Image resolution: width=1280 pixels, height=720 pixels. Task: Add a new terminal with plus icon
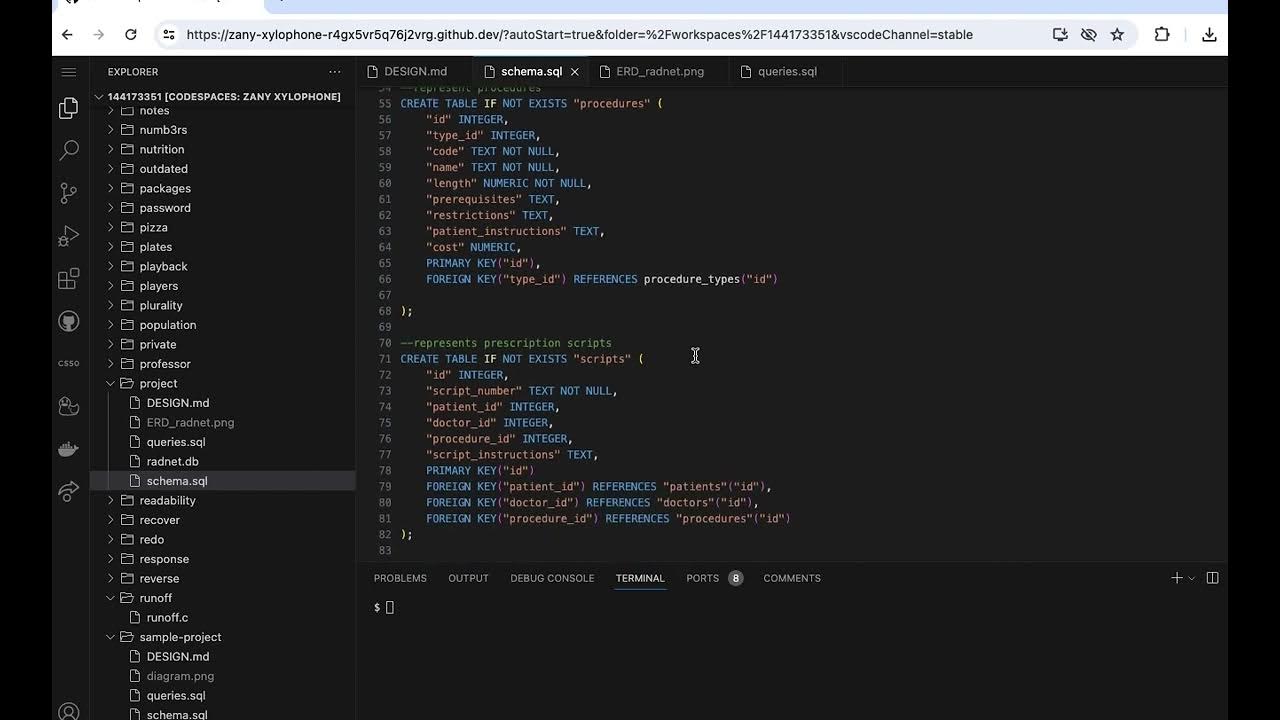[1177, 578]
